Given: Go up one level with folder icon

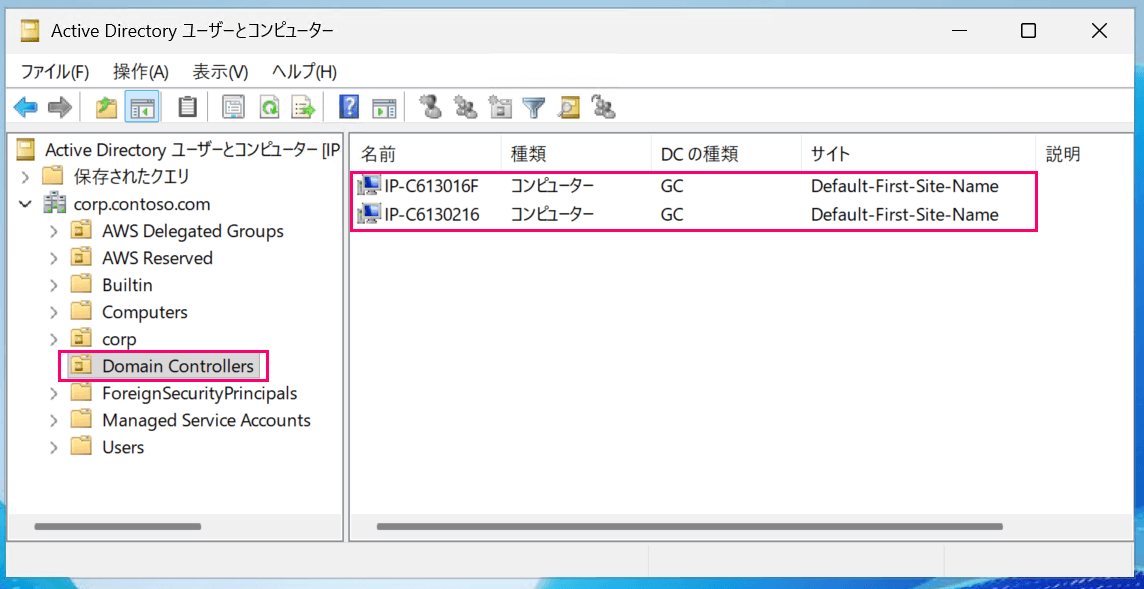Looking at the screenshot, I should point(107,108).
